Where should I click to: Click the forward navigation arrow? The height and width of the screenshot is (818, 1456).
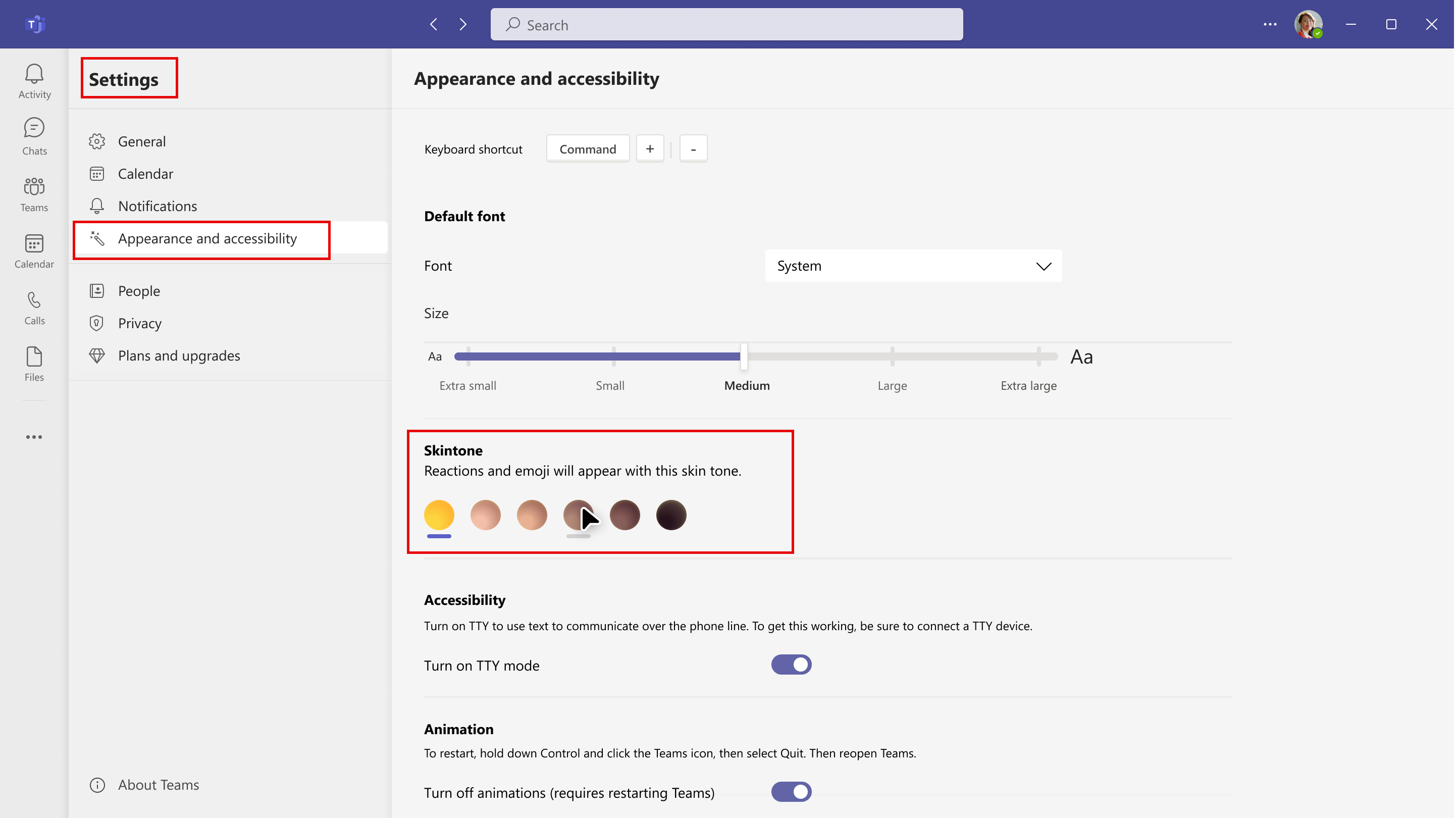(463, 24)
